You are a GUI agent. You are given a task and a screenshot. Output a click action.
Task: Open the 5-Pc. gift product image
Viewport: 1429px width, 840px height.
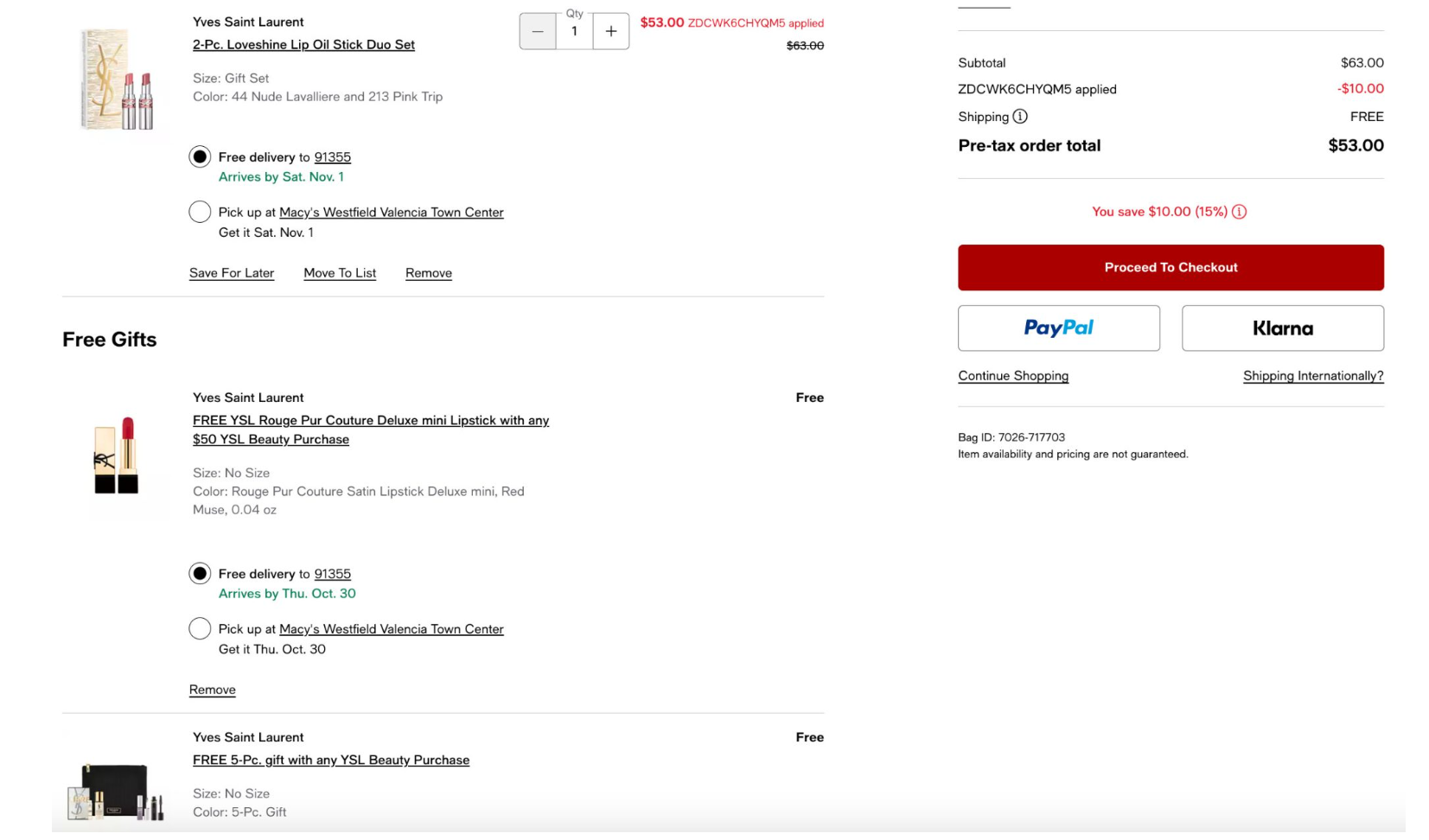click(116, 791)
